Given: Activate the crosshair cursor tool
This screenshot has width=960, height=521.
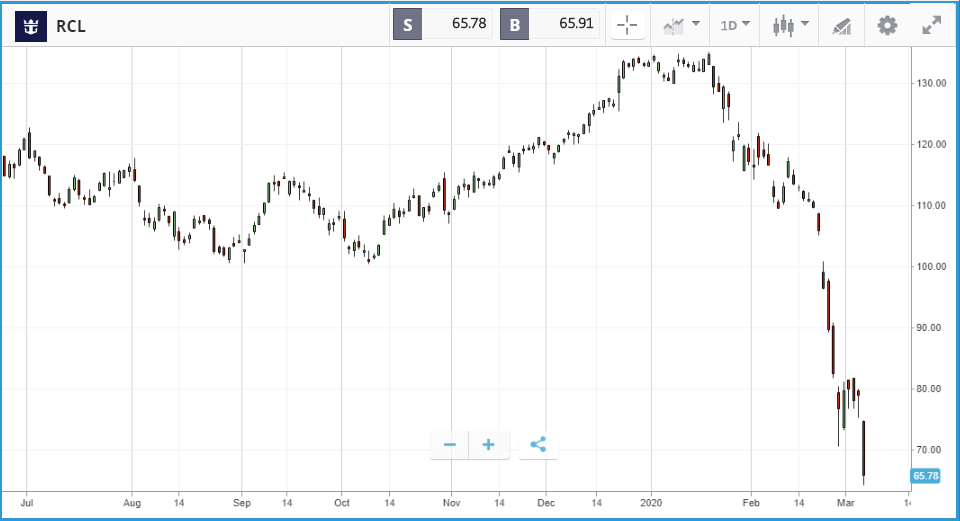Looking at the screenshot, I should click(628, 25).
